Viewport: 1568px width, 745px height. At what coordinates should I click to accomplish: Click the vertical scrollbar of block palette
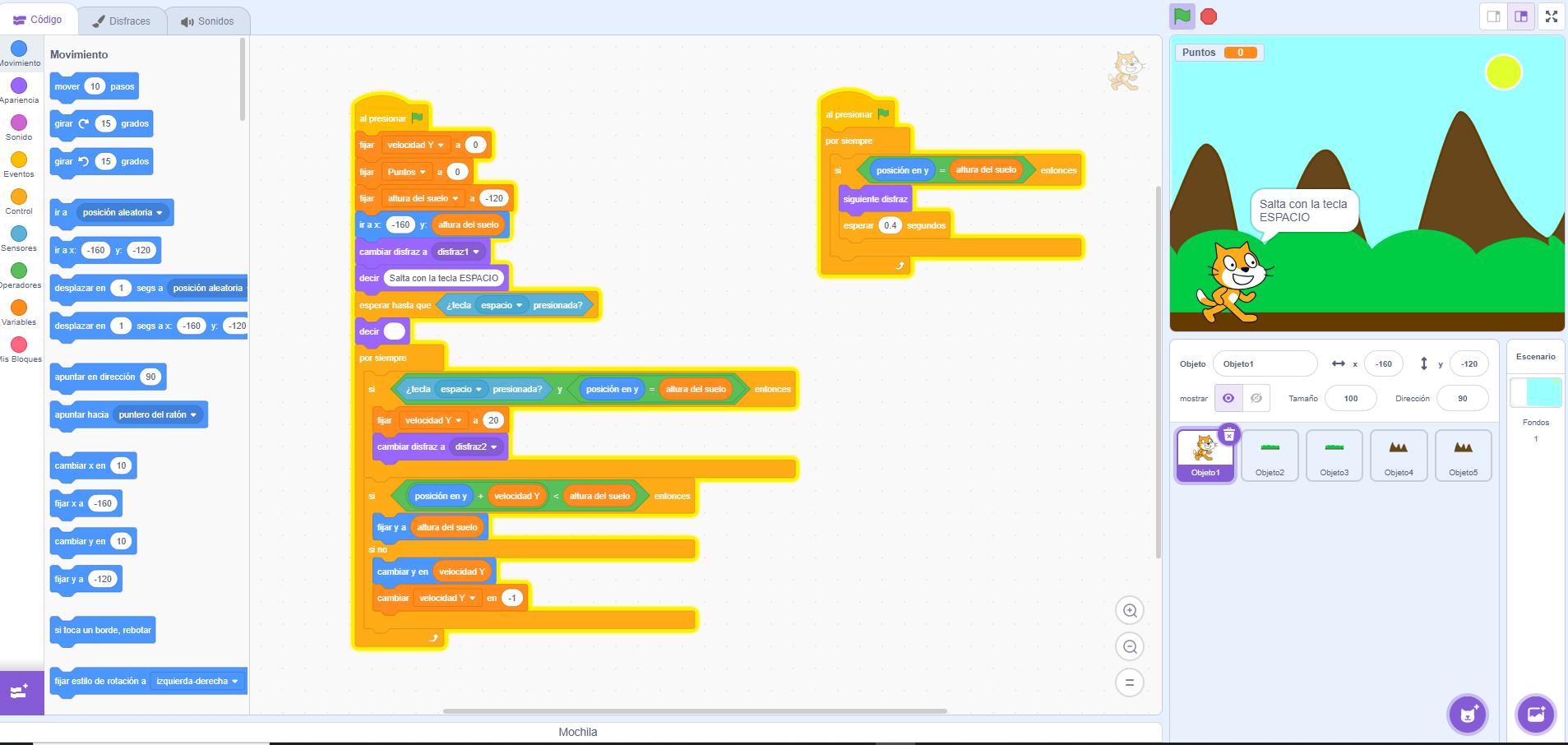[243, 79]
